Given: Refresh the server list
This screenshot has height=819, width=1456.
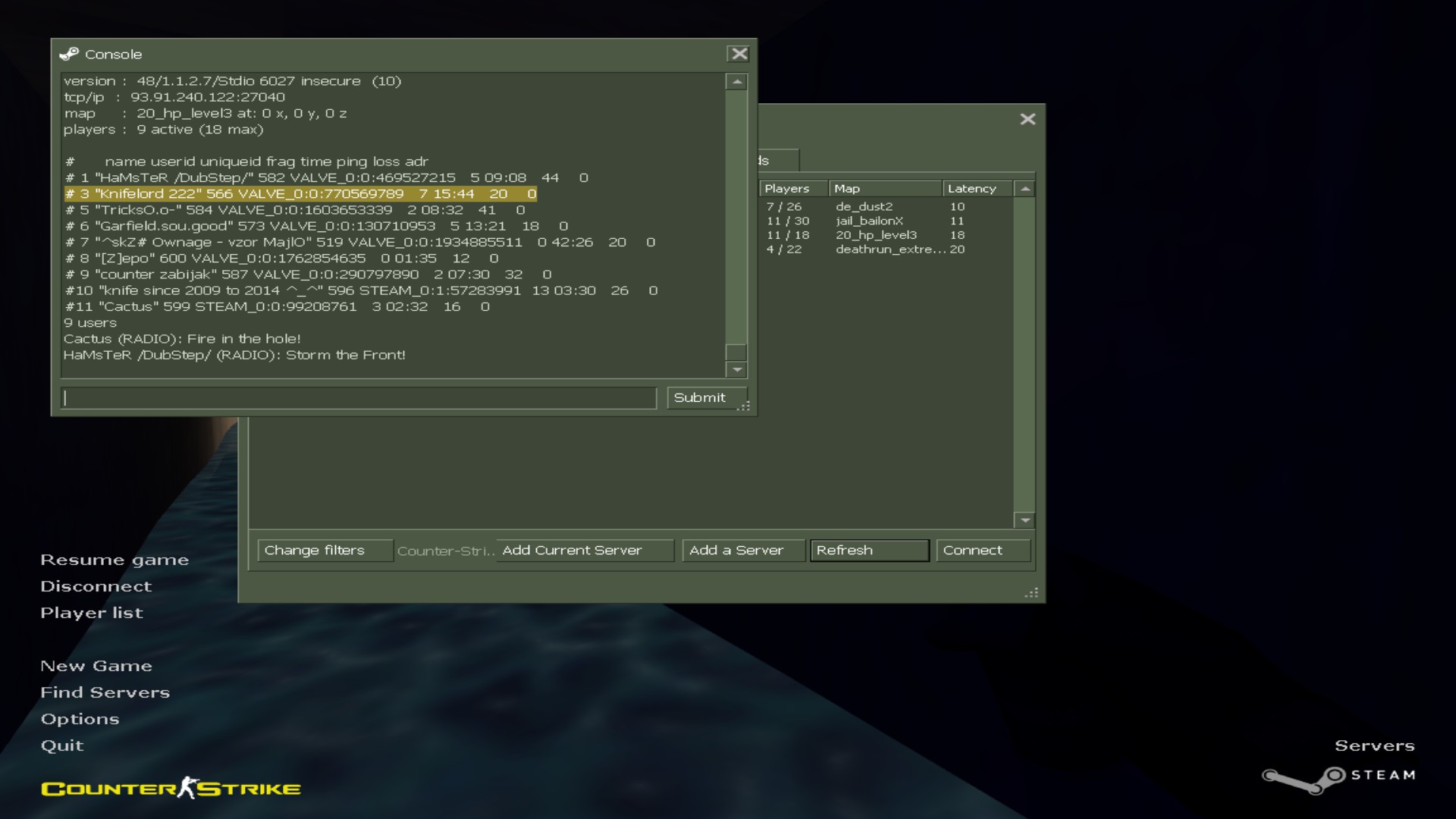Looking at the screenshot, I should [x=870, y=551].
